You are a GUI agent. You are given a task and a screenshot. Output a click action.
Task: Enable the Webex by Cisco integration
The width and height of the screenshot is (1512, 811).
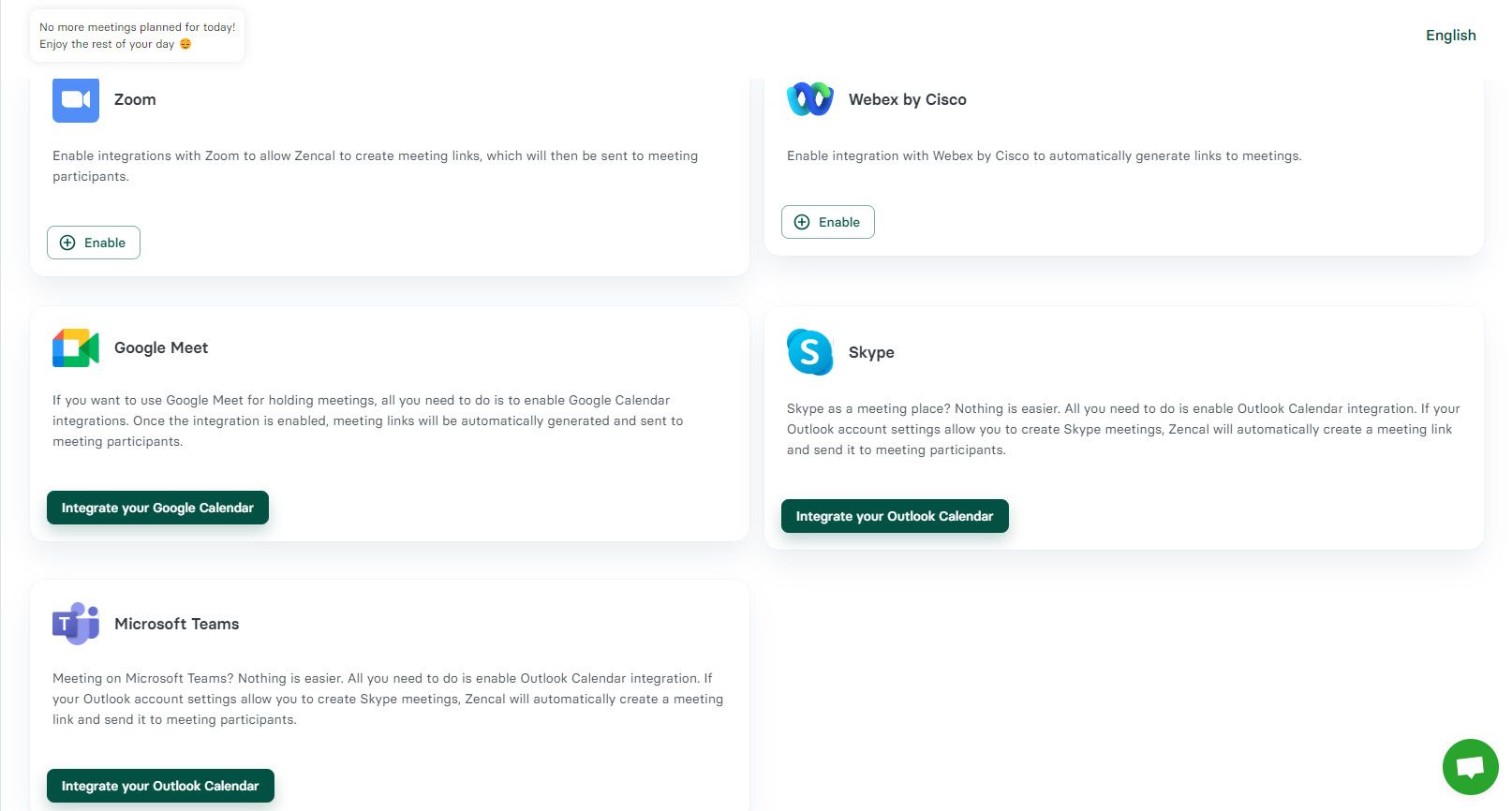click(828, 222)
